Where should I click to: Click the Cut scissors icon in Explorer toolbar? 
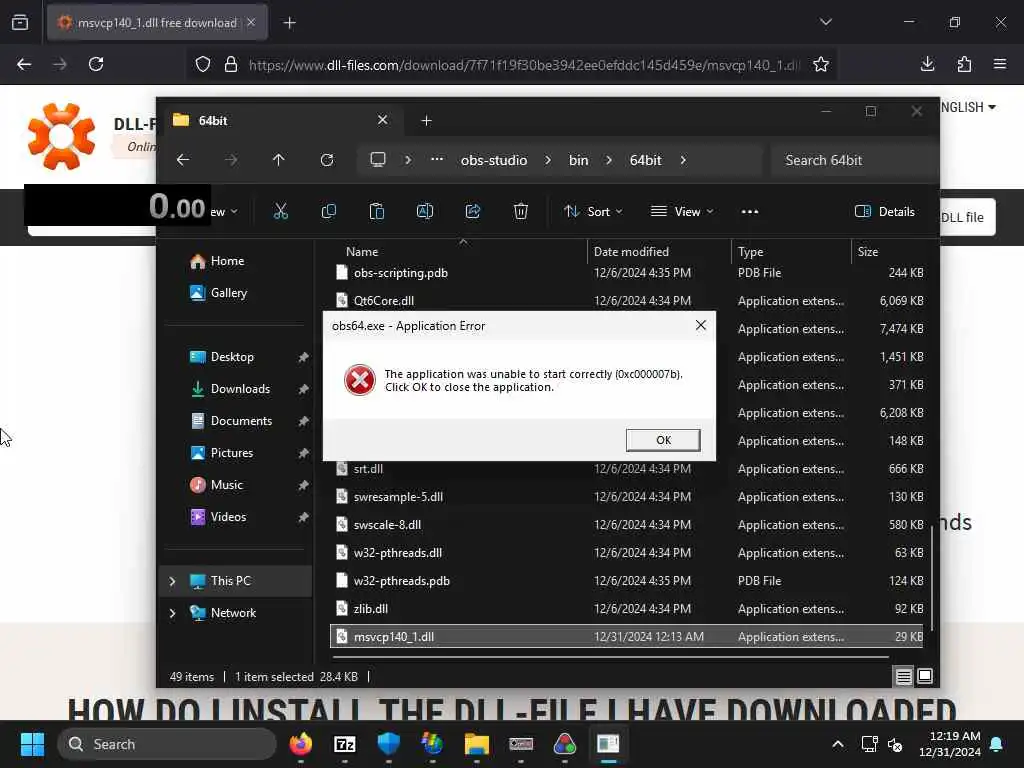(x=280, y=212)
